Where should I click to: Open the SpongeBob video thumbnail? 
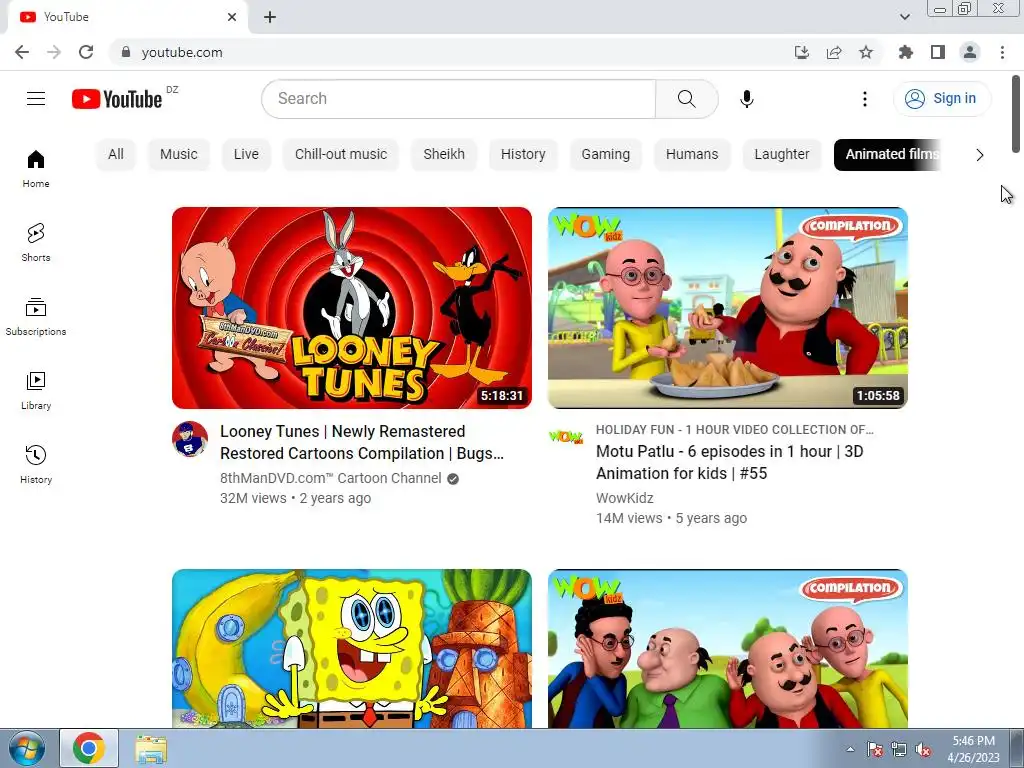352,648
